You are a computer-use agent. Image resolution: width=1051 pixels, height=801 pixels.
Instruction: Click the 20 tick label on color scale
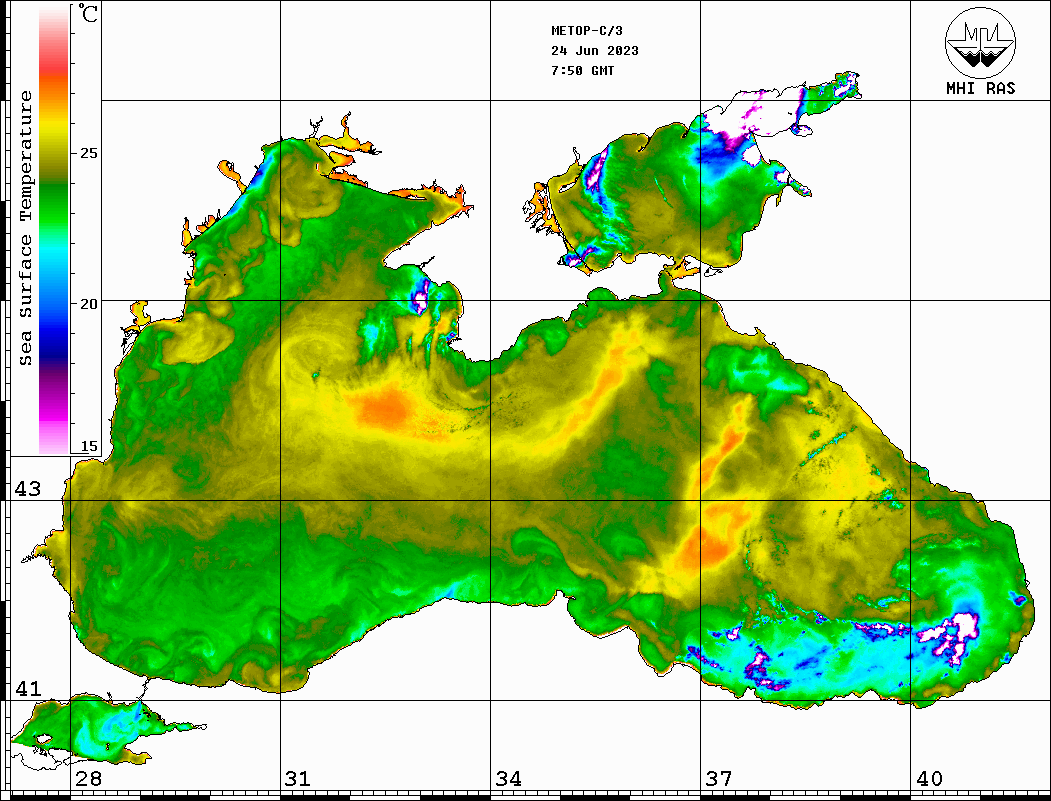coord(88,304)
